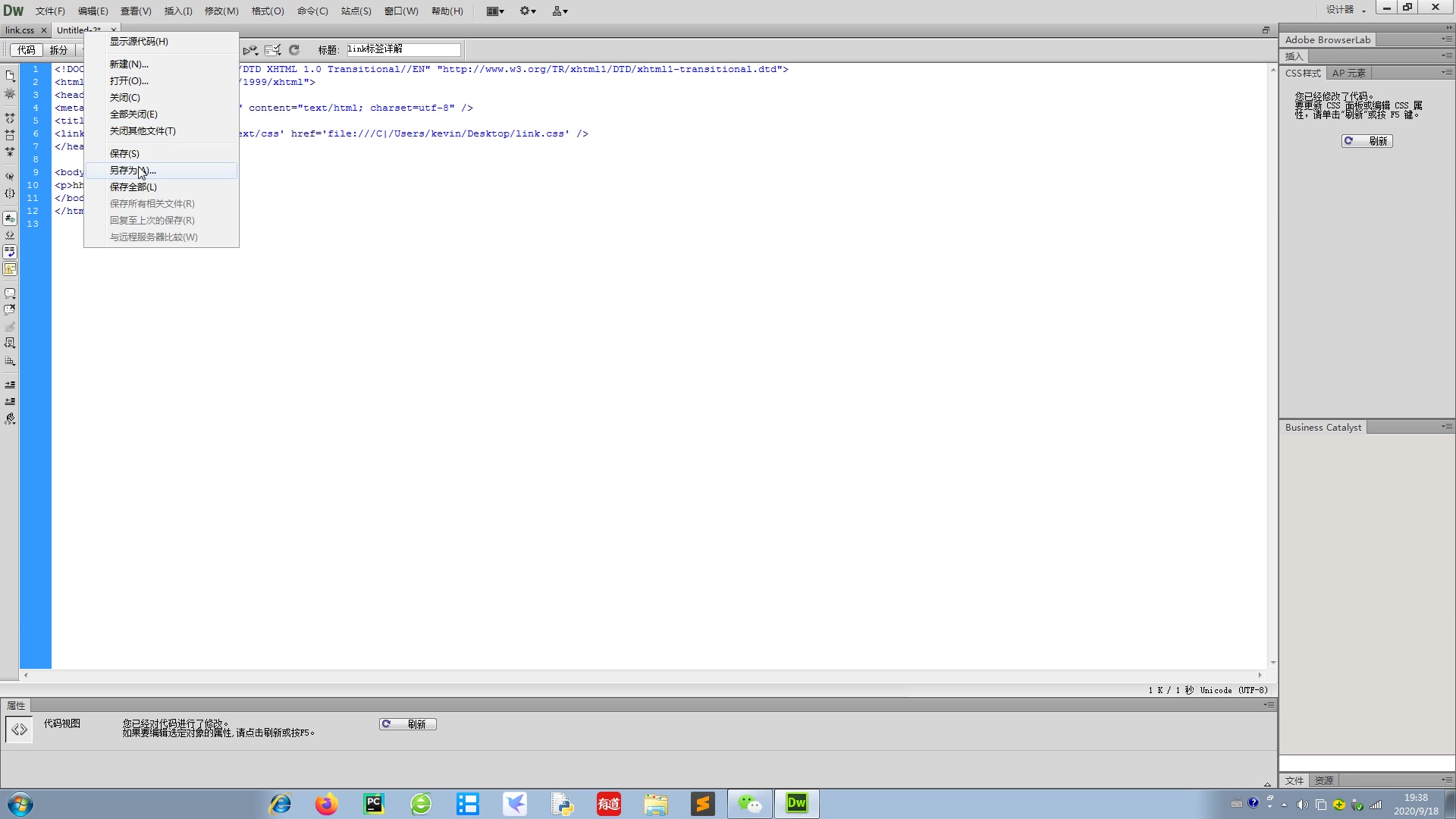Screen dimensions: 1456x819
Task: Balance braces icon in coding toolbar
Action: pos(10,193)
